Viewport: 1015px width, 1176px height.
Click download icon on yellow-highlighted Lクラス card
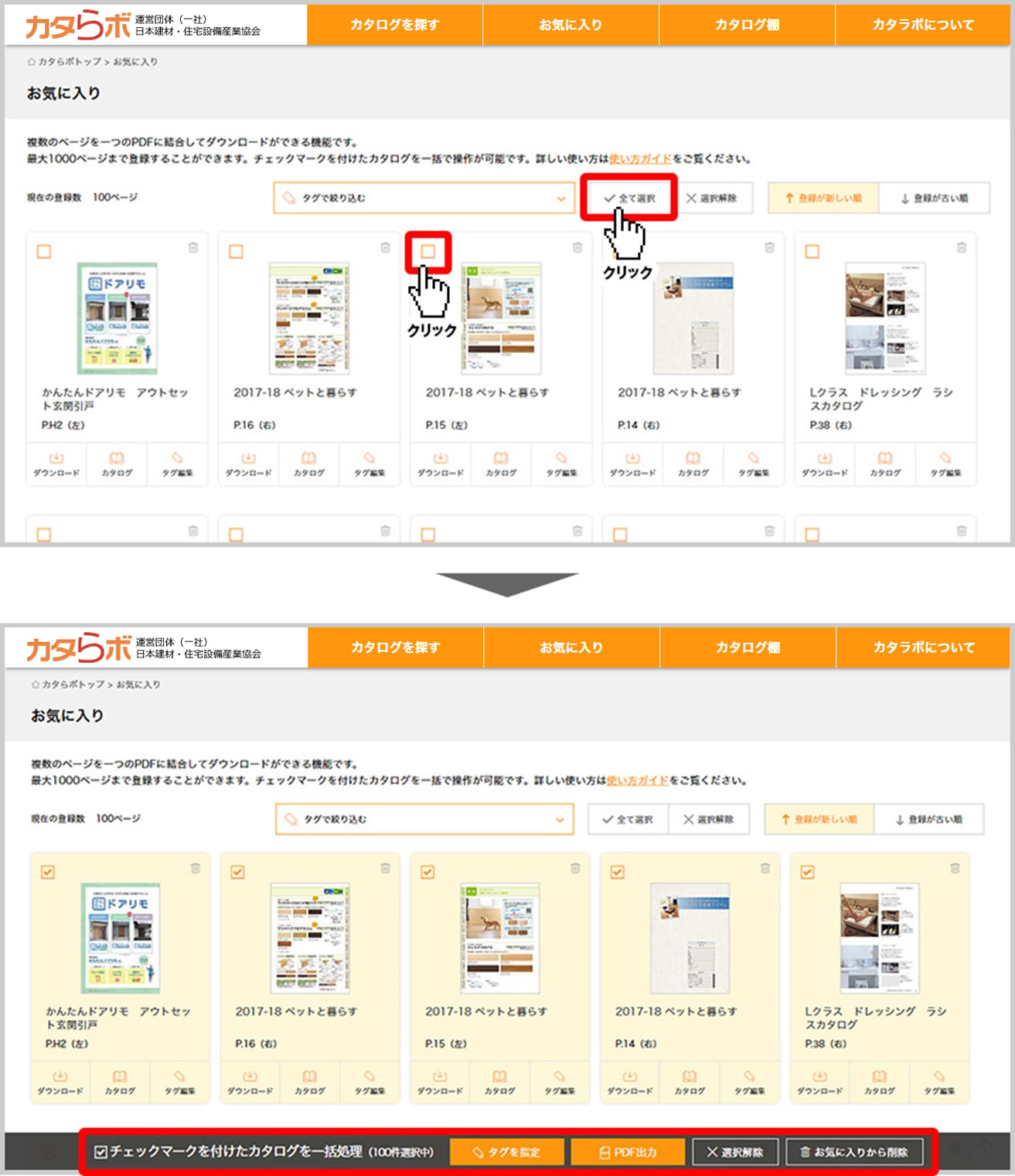[819, 1081]
